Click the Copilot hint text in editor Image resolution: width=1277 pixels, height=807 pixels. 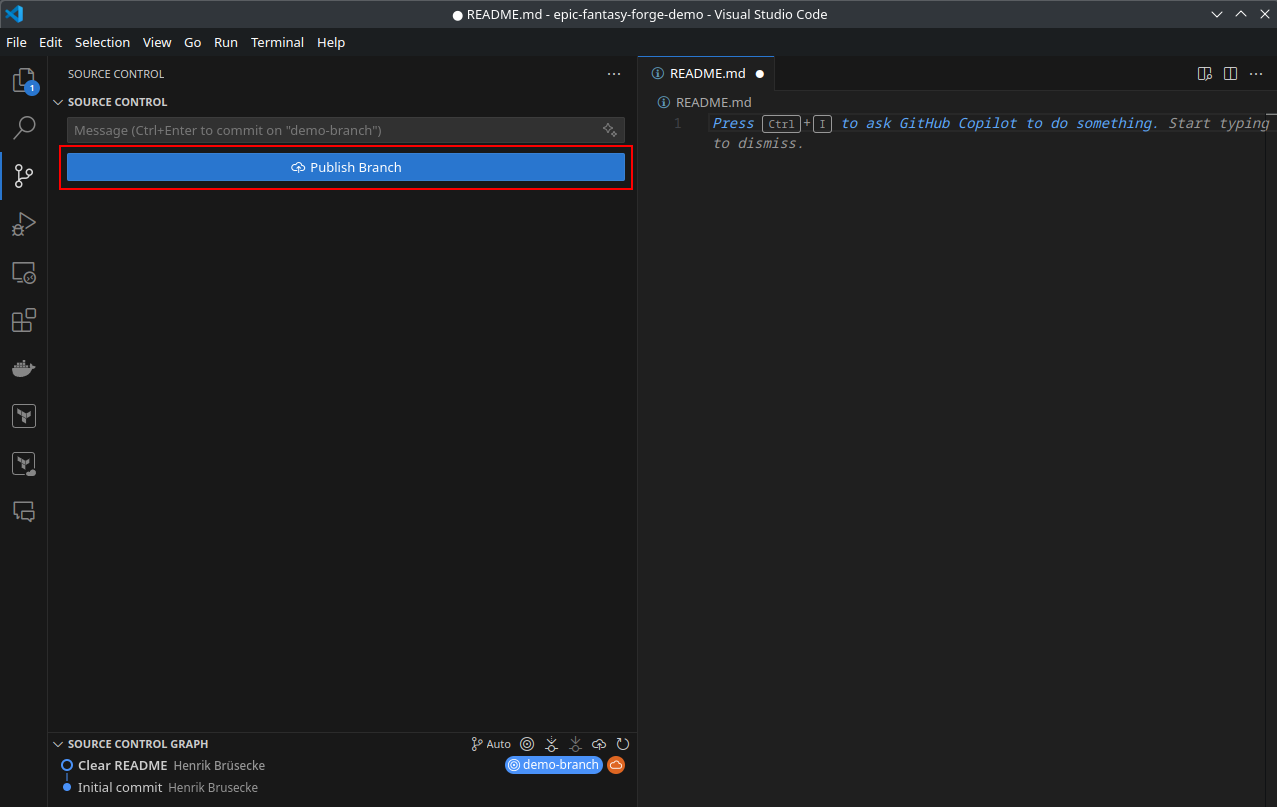tap(991, 133)
